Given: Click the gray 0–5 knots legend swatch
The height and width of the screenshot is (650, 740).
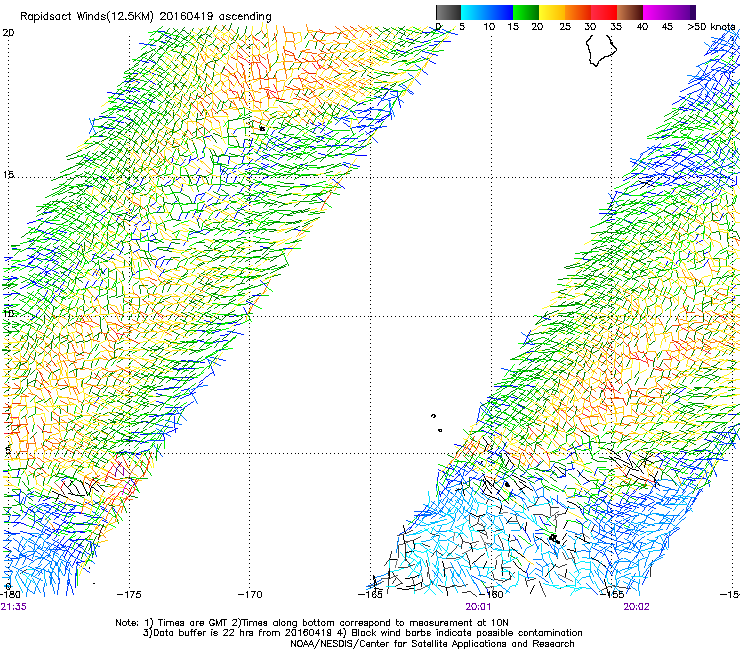Looking at the screenshot, I should pos(448,12).
